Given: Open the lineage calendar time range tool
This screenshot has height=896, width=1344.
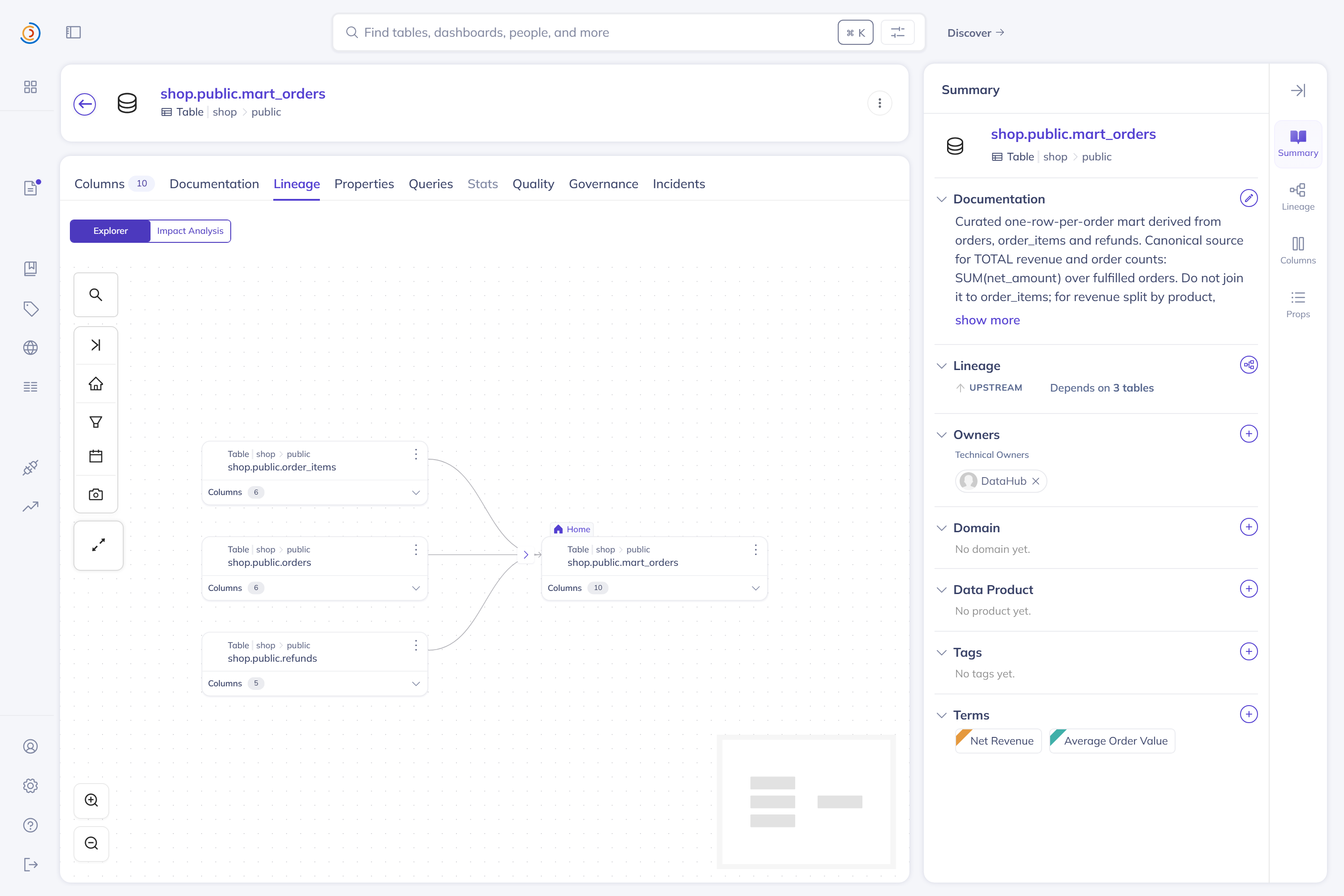Looking at the screenshot, I should (x=96, y=456).
